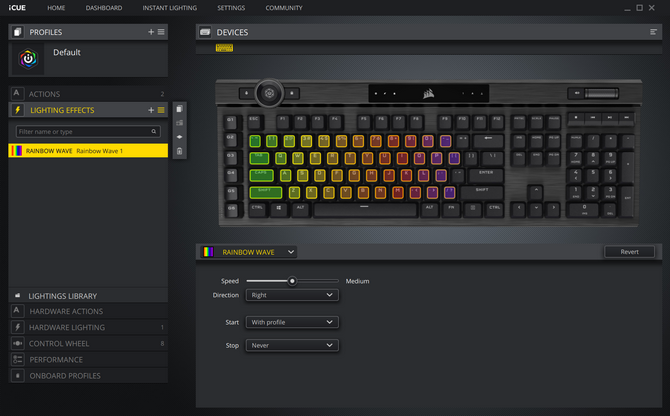Click the Devices panel keyboard icon
The image size is (670, 416).
point(205,32)
